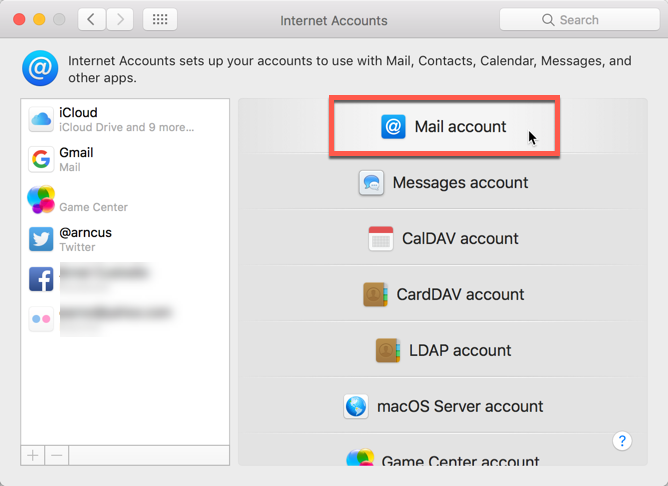Select the Flickr dots icon in accounts list

click(x=41, y=319)
